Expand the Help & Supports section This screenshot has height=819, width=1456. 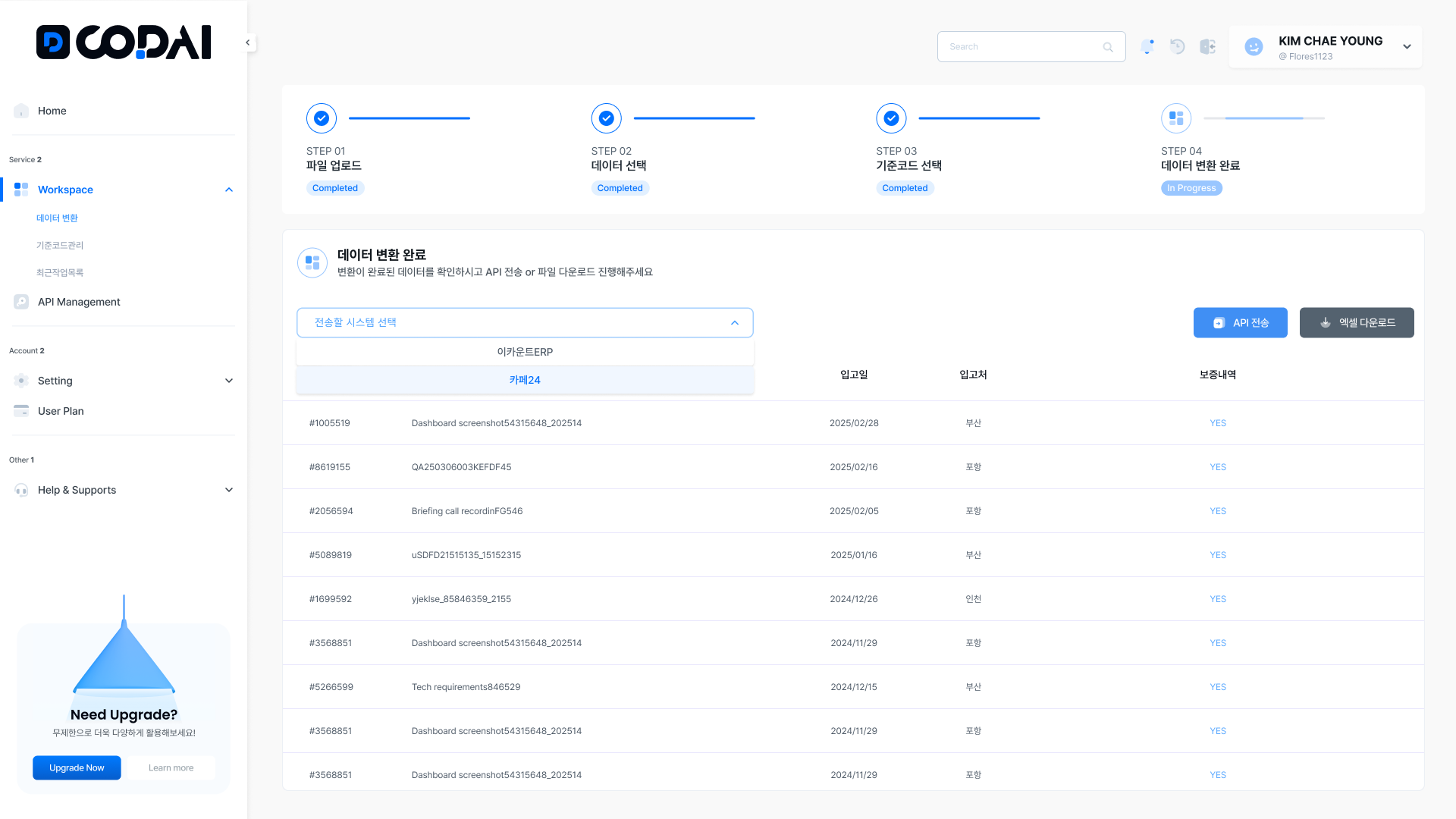[x=229, y=490]
